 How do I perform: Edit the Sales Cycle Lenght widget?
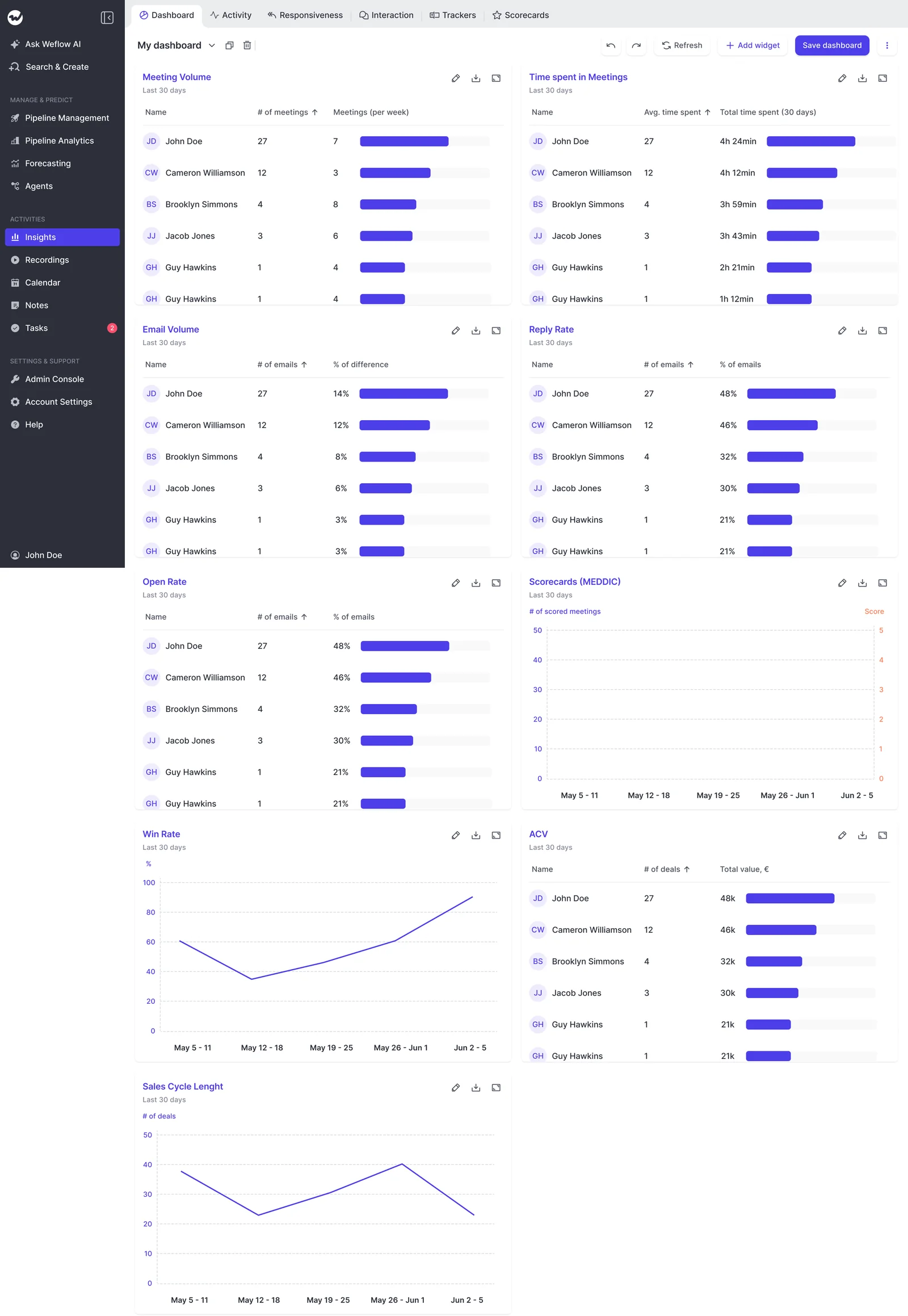pyautogui.click(x=456, y=1088)
